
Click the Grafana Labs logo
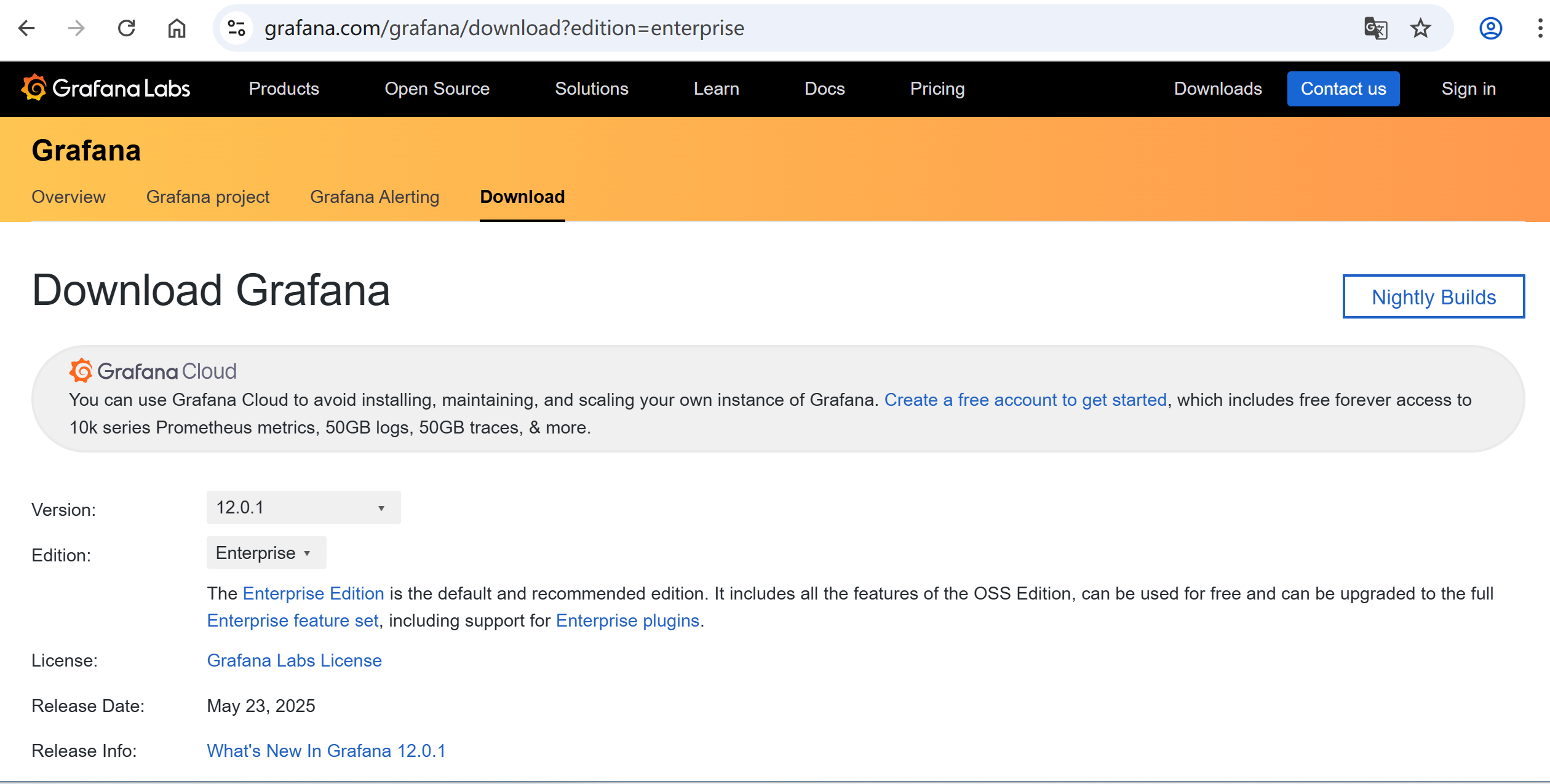[106, 88]
